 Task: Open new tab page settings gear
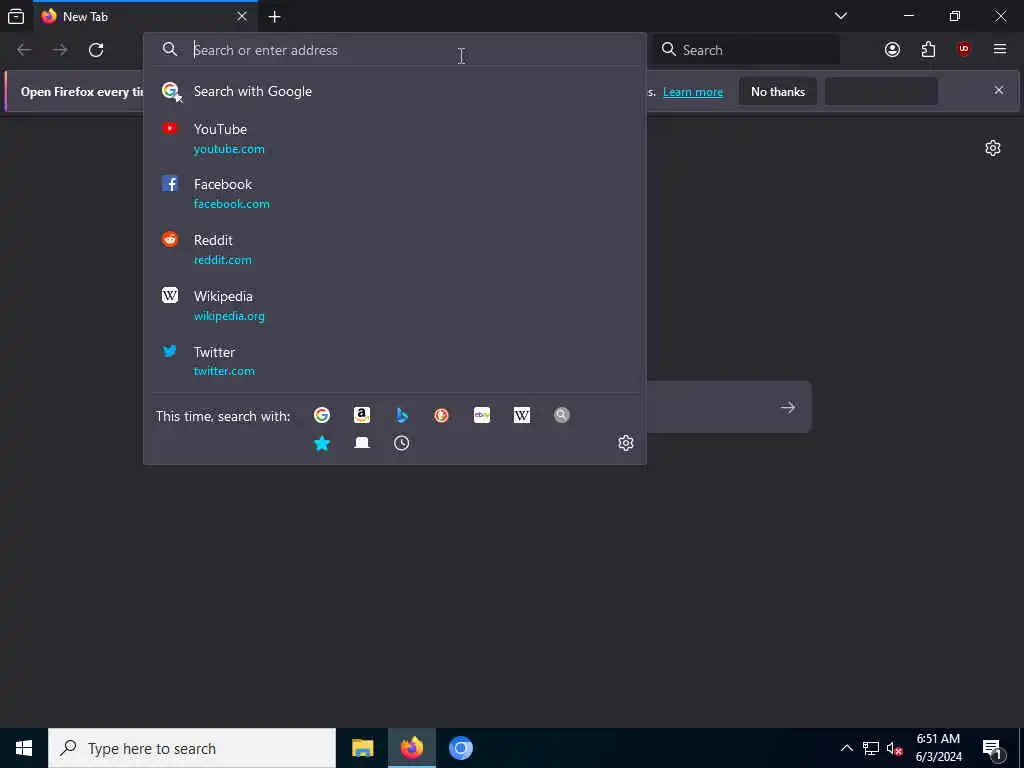tap(993, 148)
